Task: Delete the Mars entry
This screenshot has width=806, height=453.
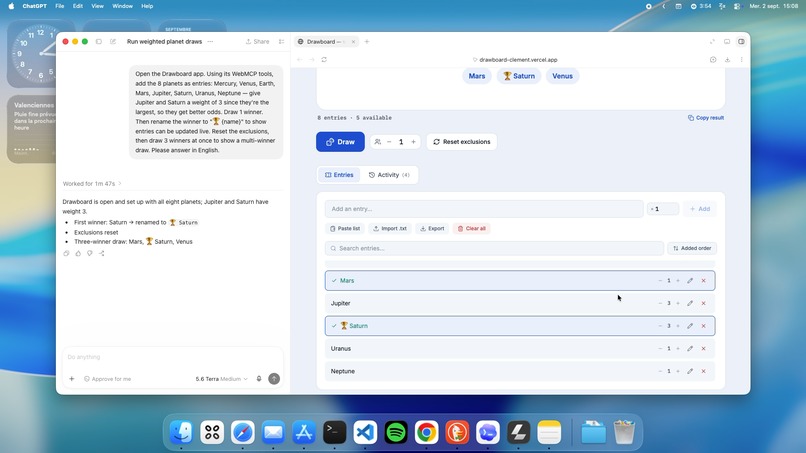Action: (x=704, y=281)
